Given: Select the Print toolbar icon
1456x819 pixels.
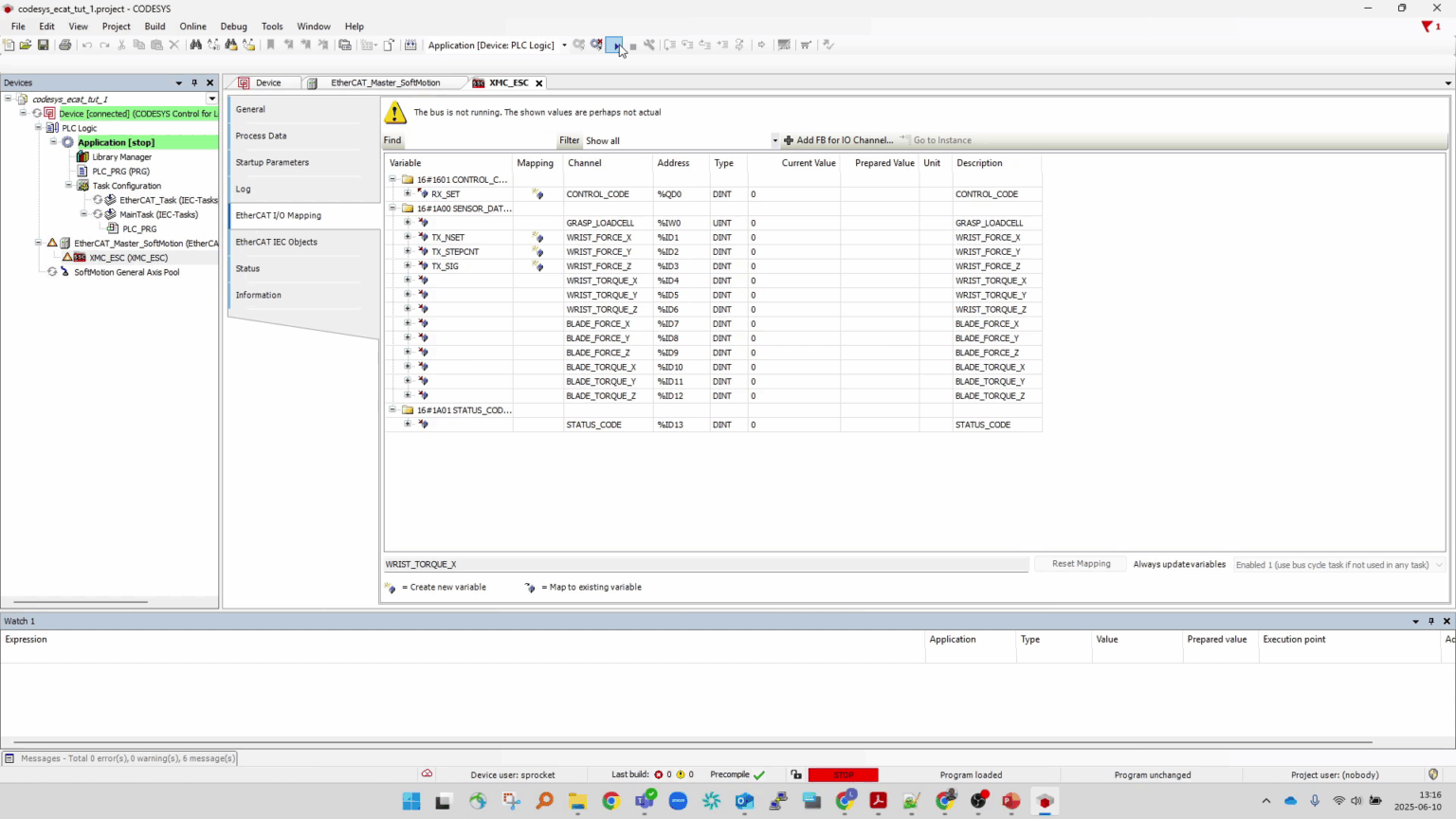Looking at the screenshot, I should click(x=64, y=45).
